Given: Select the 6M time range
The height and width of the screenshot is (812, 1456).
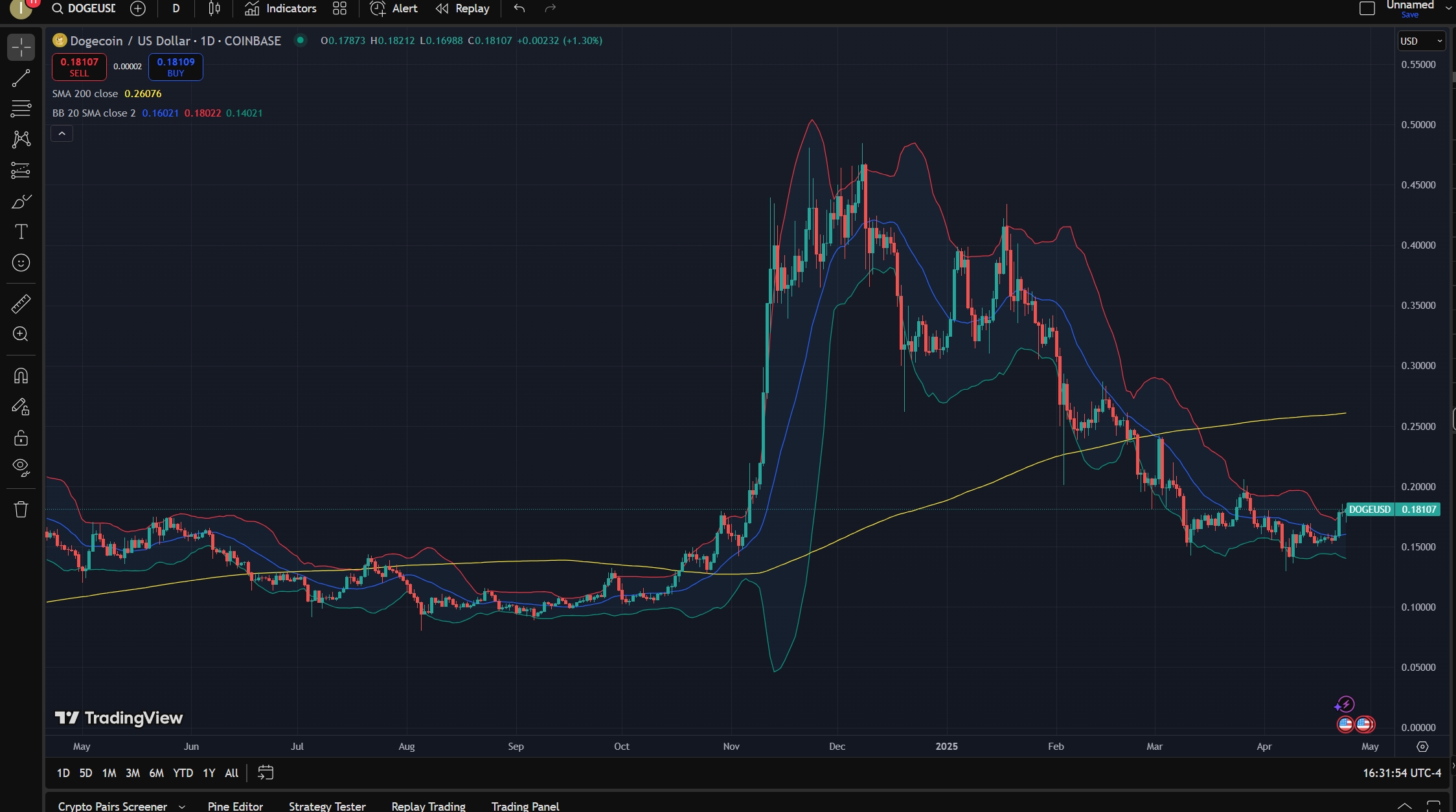Looking at the screenshot, I should [156, 773].
